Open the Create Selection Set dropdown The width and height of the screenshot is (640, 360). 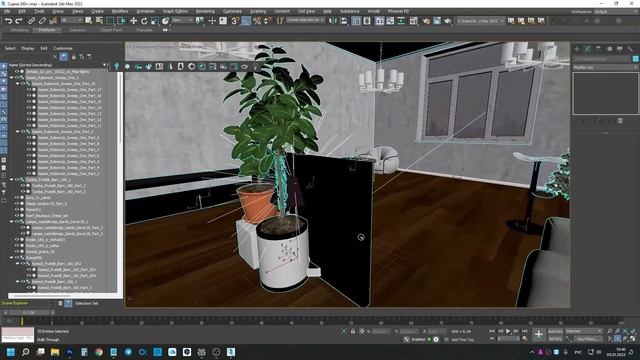[305, 20]
